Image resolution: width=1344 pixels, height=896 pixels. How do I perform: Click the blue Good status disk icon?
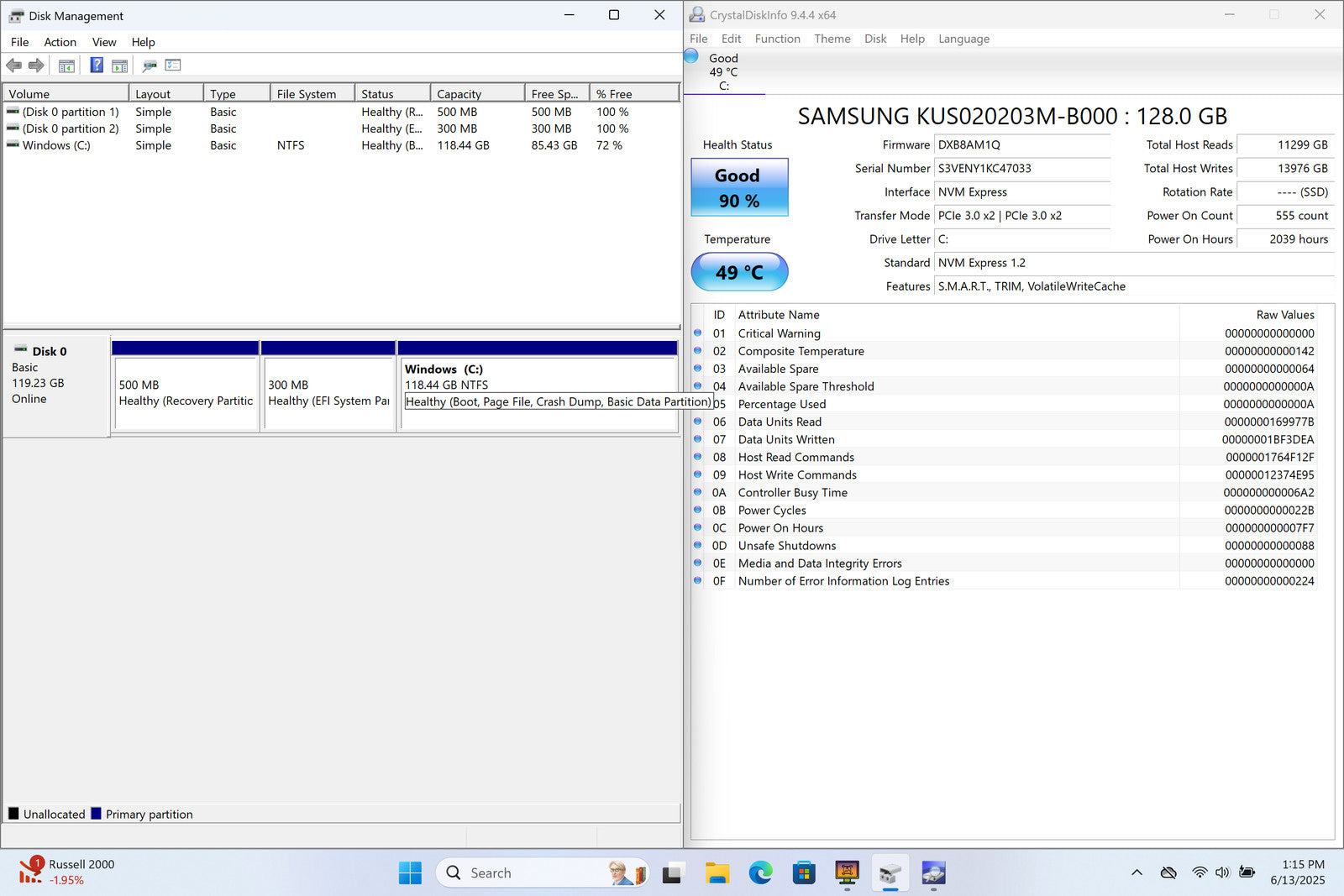click(691, 56)
